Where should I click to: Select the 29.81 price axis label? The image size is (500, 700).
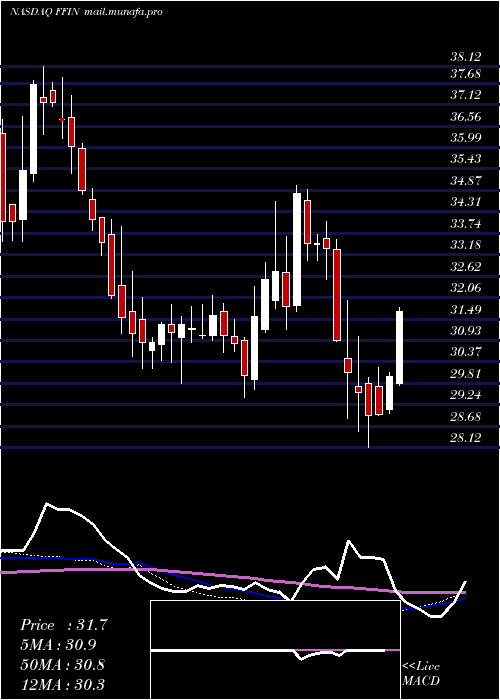pos(466,373)
